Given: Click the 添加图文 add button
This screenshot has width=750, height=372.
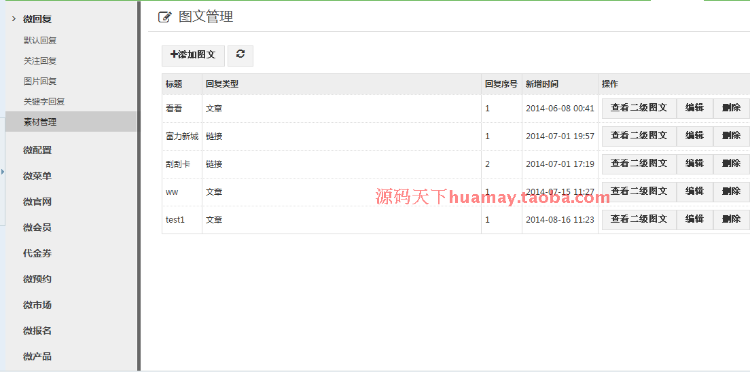Looking at the screenshot, I should [x=193, y=55].
